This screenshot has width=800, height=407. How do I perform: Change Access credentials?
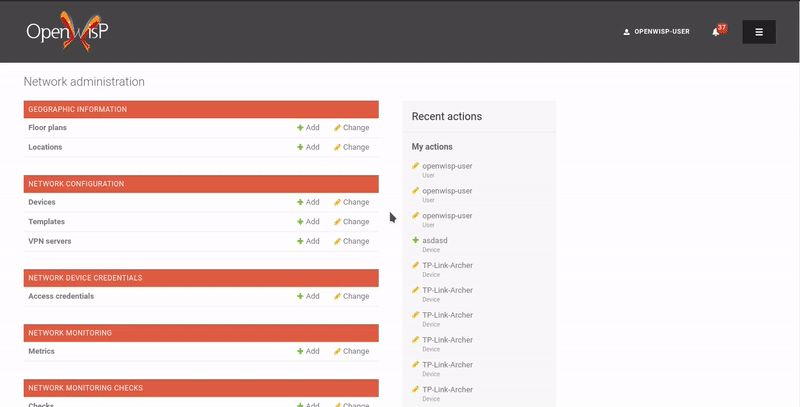(352, 296)
